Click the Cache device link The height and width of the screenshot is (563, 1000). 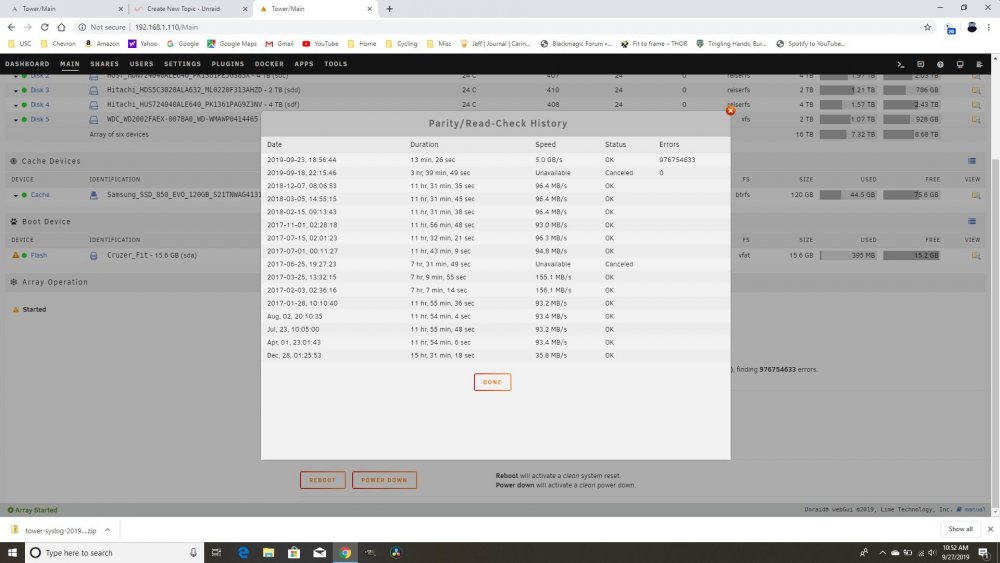click(40, 195)
